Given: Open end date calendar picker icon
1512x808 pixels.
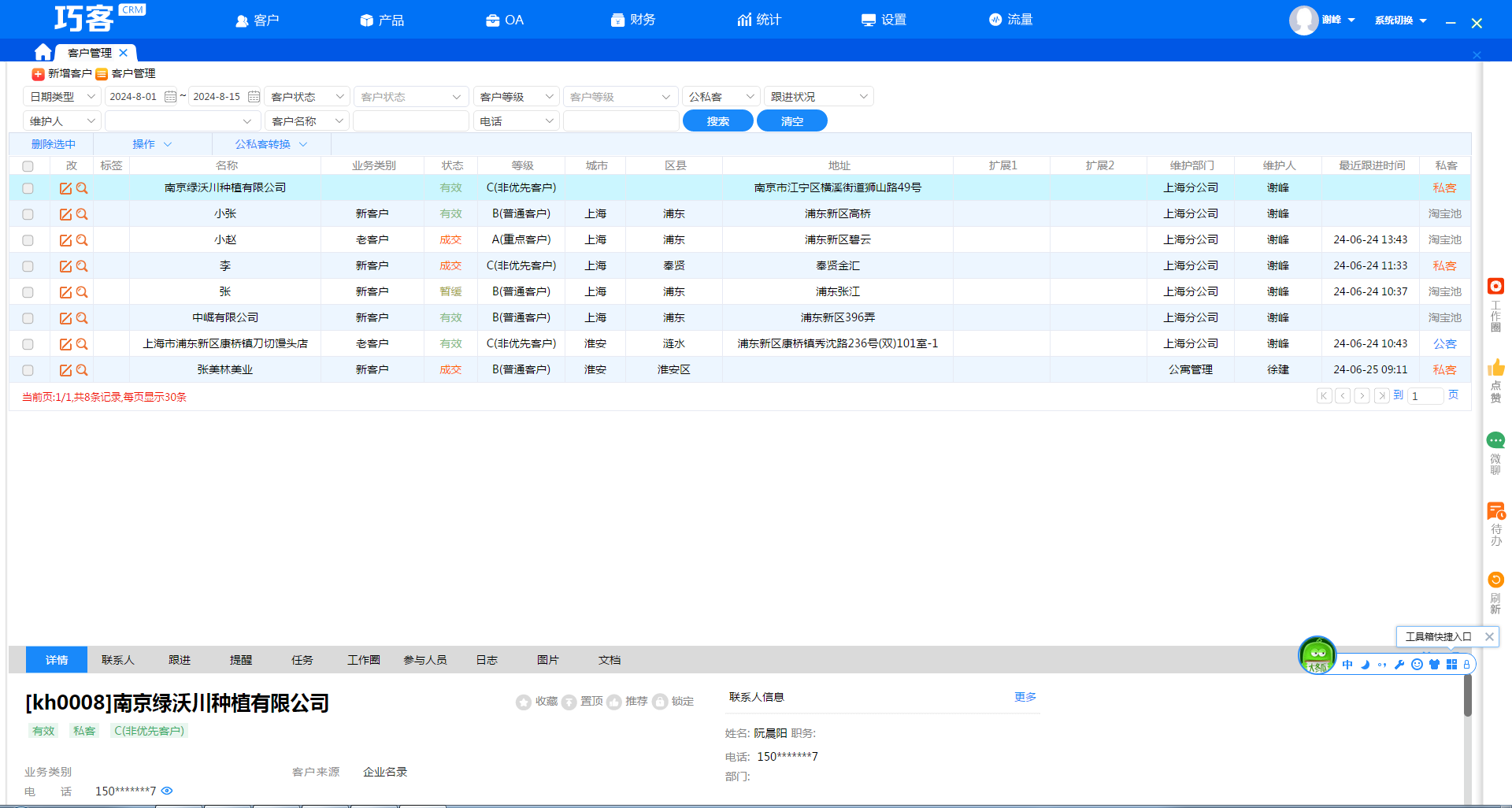Looking at the screenshot, I should pyautogui.click(x=254, y=97).
